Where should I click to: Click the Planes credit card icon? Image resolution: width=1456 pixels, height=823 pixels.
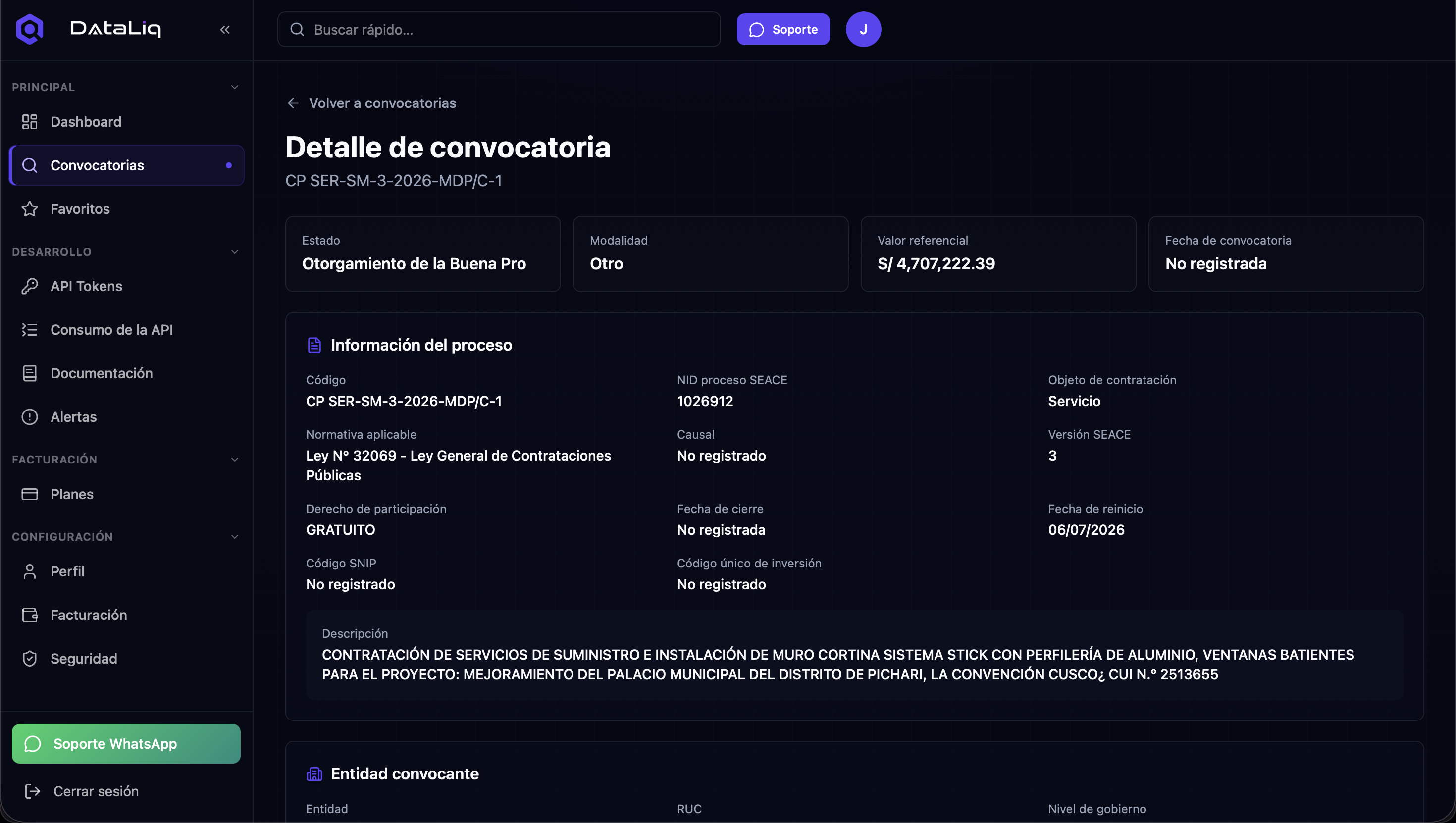29,494
